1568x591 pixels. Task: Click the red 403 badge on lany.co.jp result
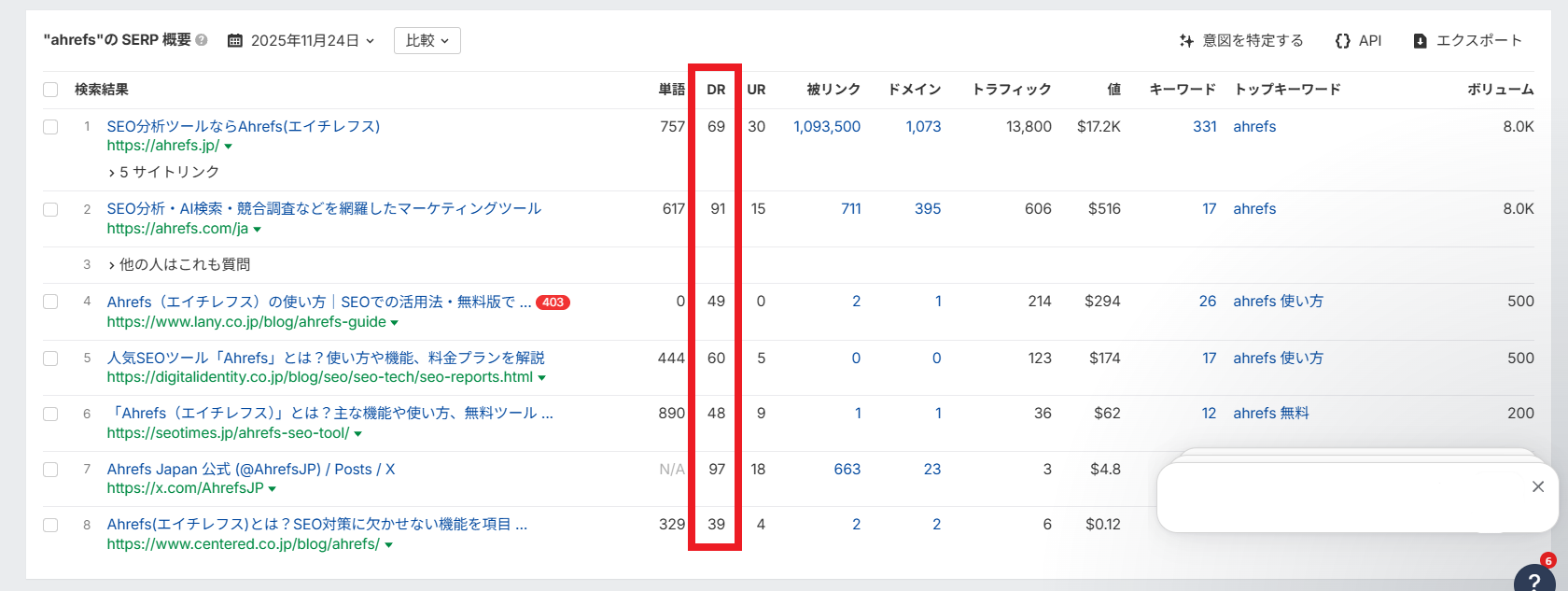[553, 303]
